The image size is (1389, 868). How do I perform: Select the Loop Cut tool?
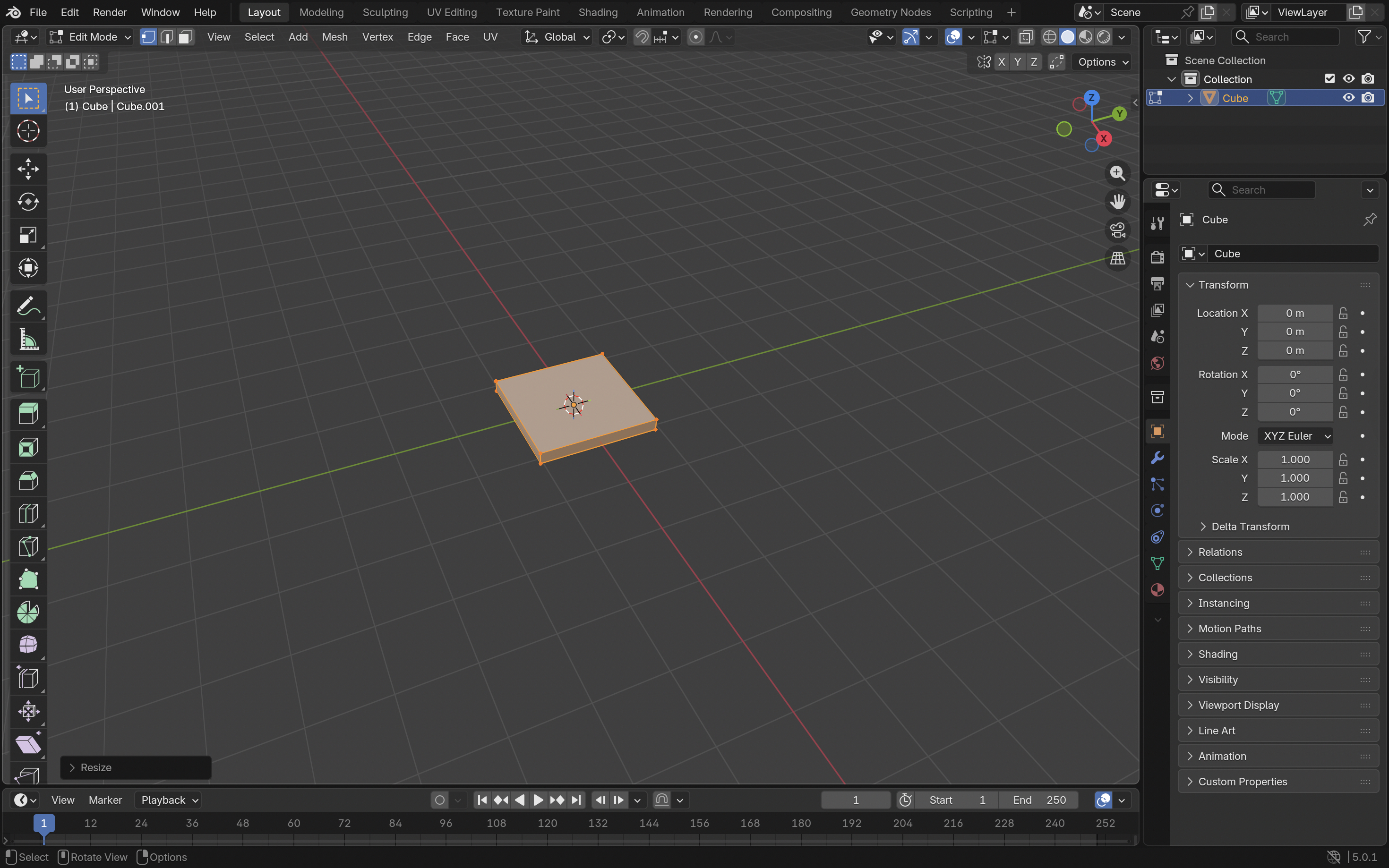pyautogui.click(x=27, y=513)
